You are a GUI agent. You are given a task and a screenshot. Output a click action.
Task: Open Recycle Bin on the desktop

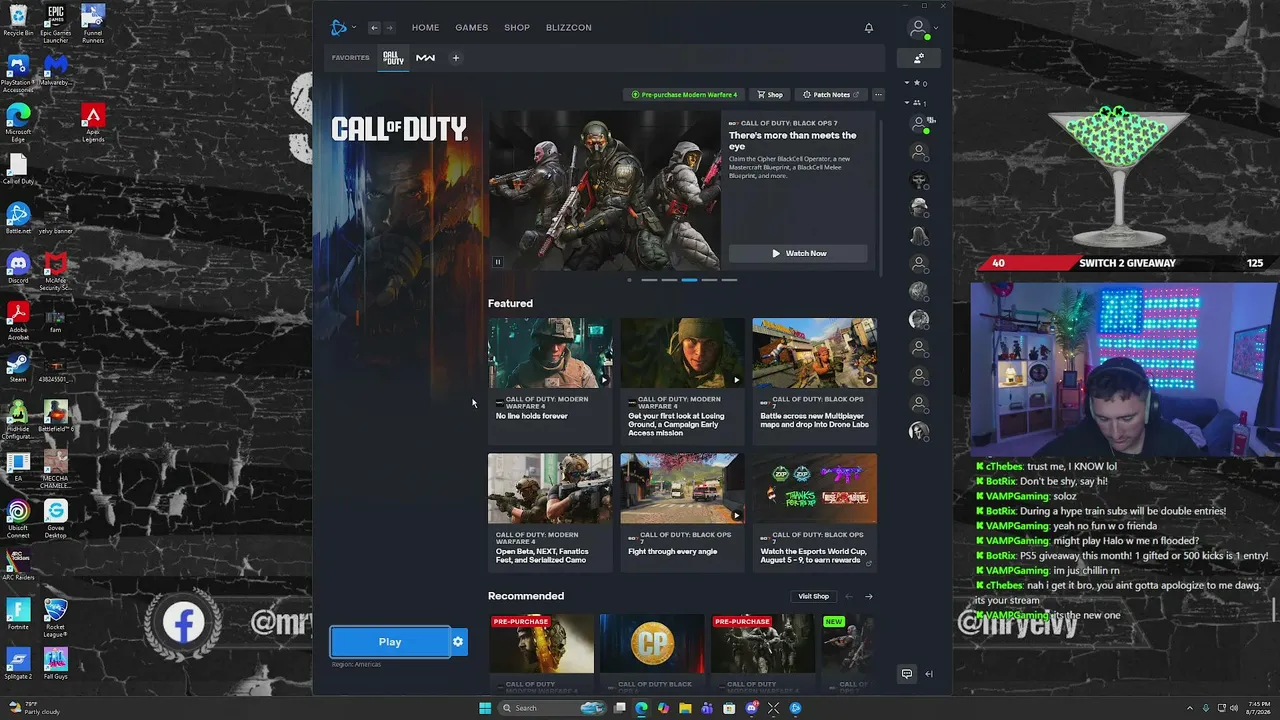[18, 21]
